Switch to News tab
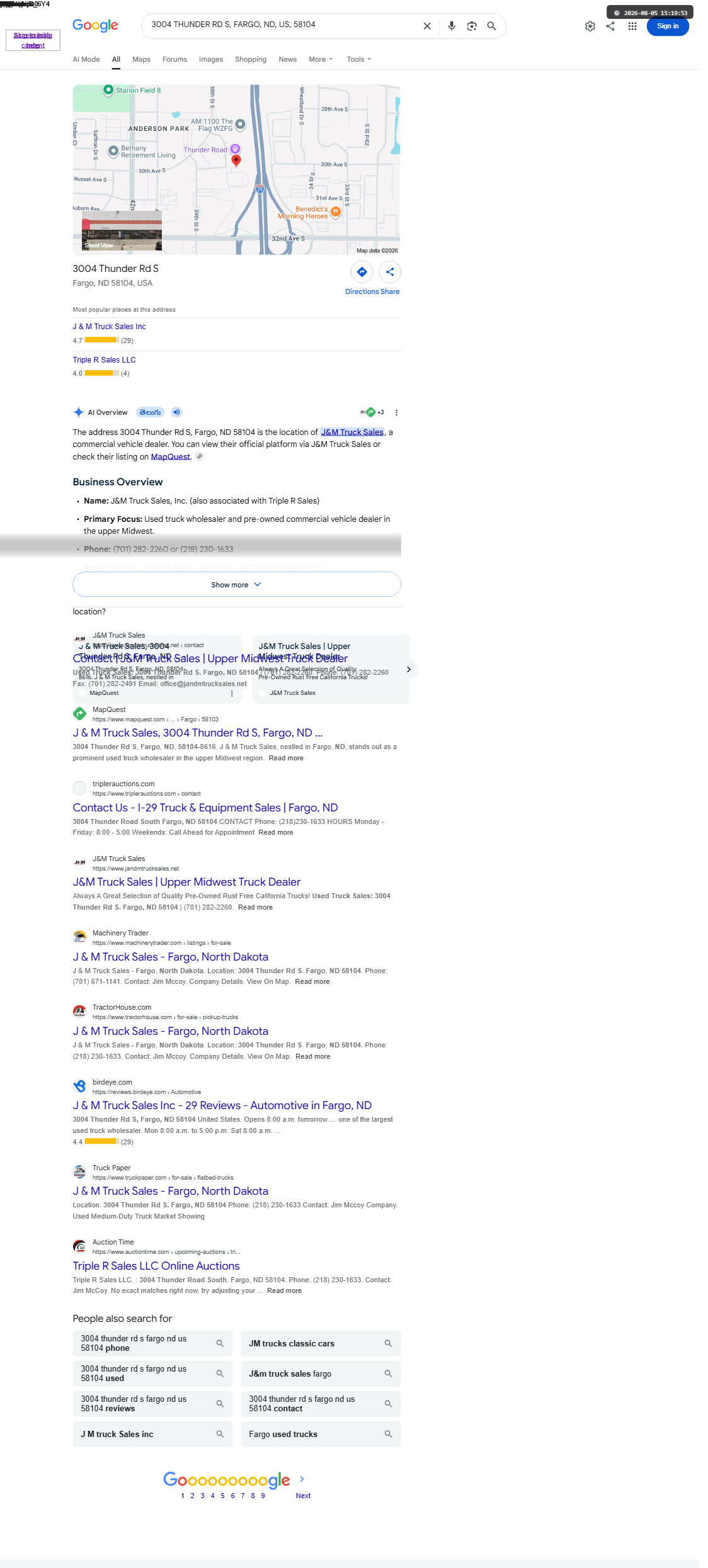 pos(288,59)
